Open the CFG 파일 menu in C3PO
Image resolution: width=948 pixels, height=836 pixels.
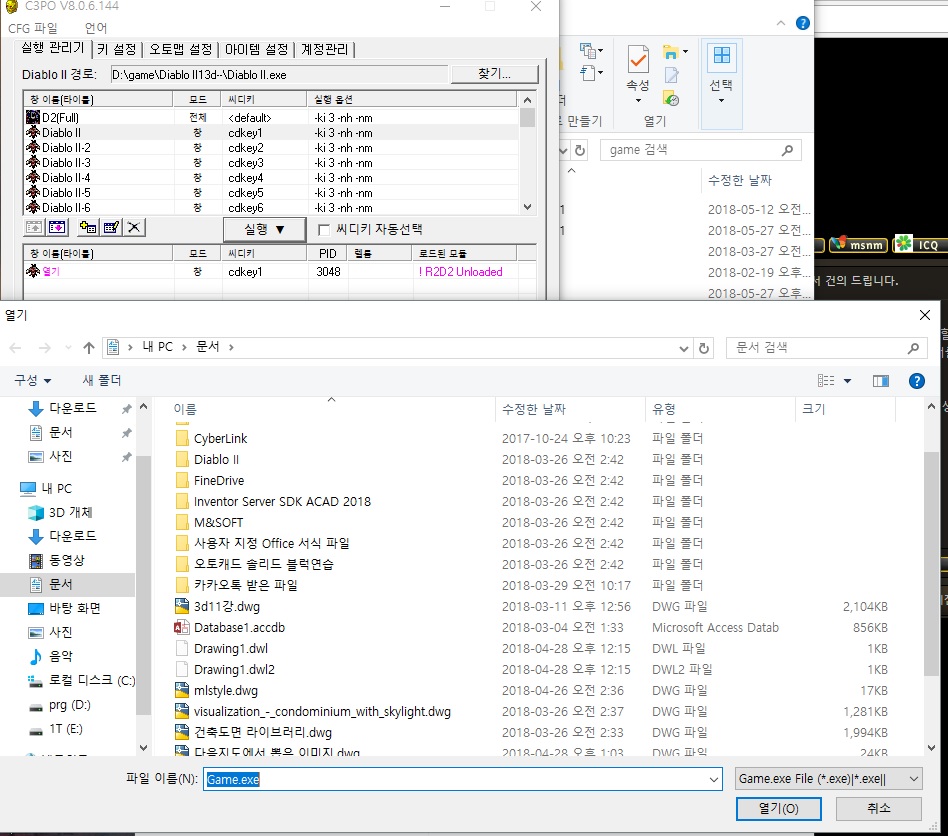point(33,28)
